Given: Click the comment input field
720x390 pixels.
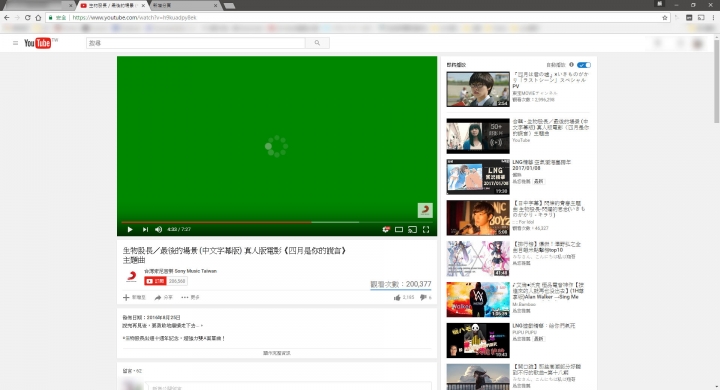Looking at the screenshot, I should pyautogui.click(x=288, y=387).
